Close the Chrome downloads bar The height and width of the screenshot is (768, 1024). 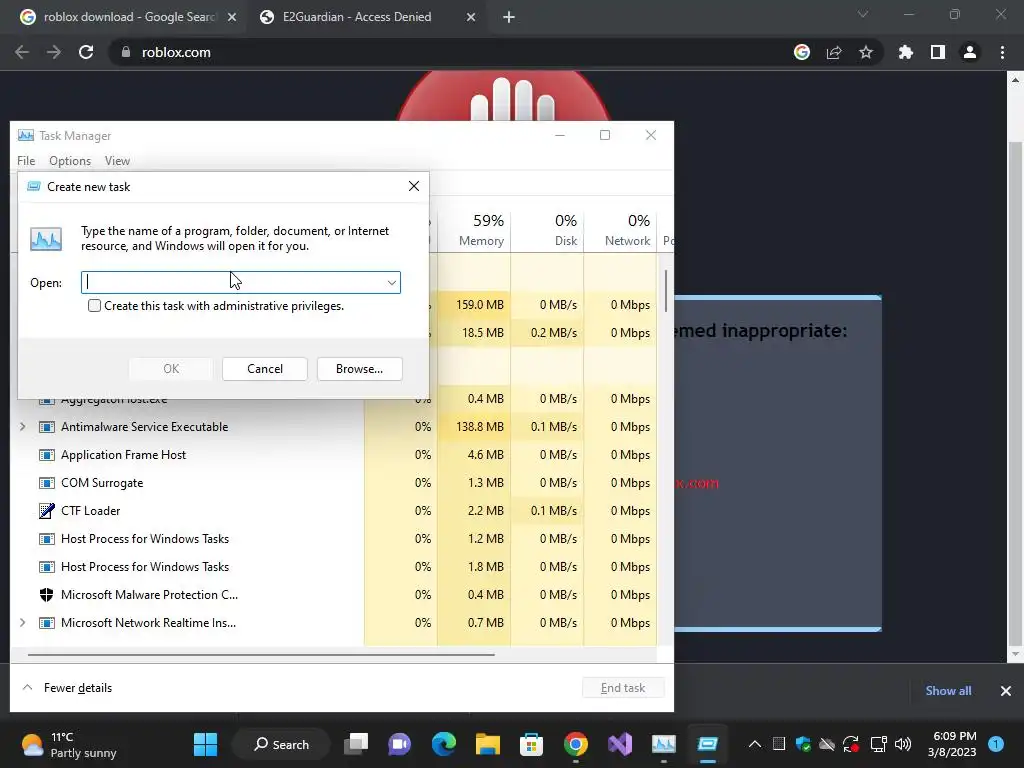point(1006,690)
